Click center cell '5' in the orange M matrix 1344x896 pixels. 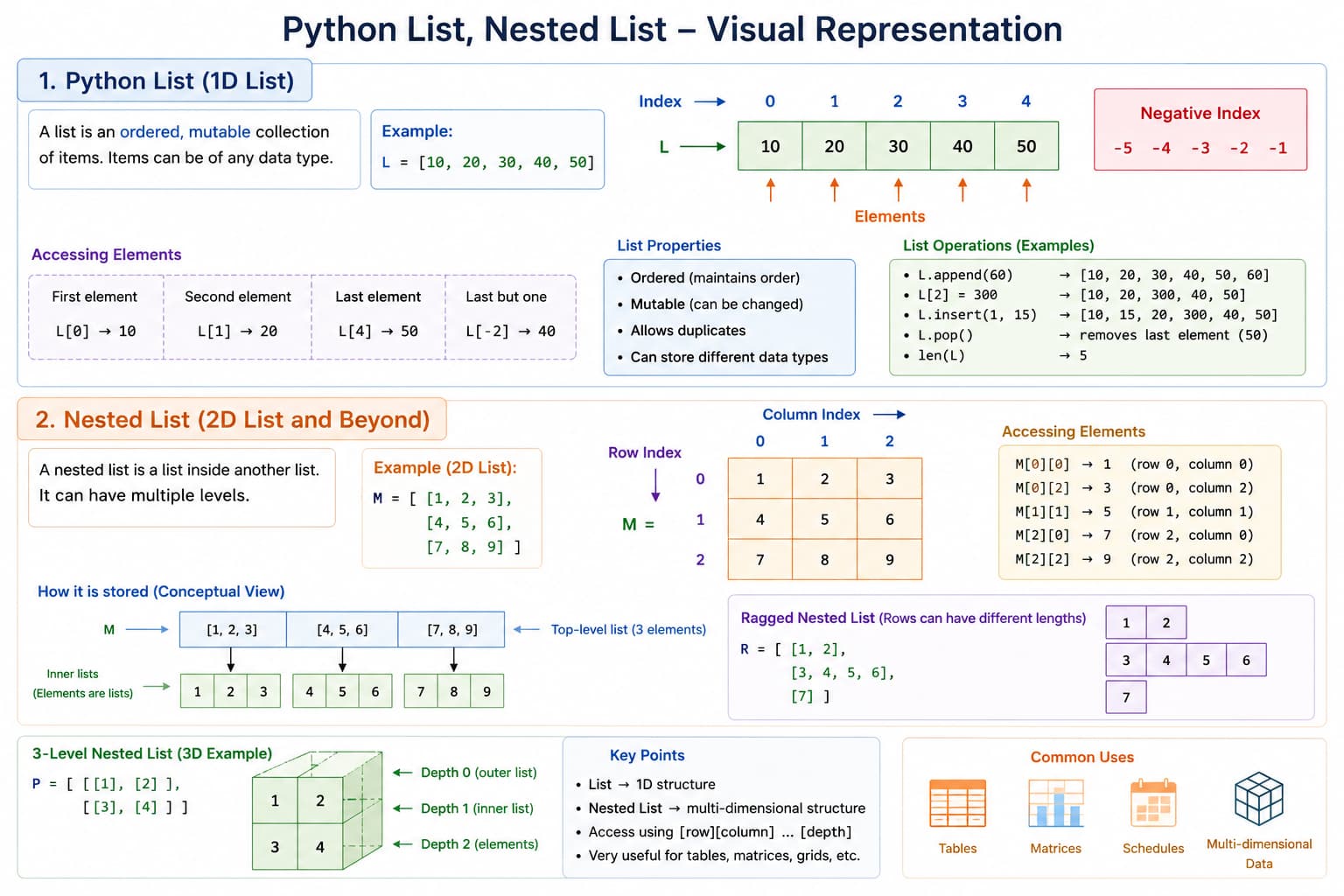(x=824, y=519)
